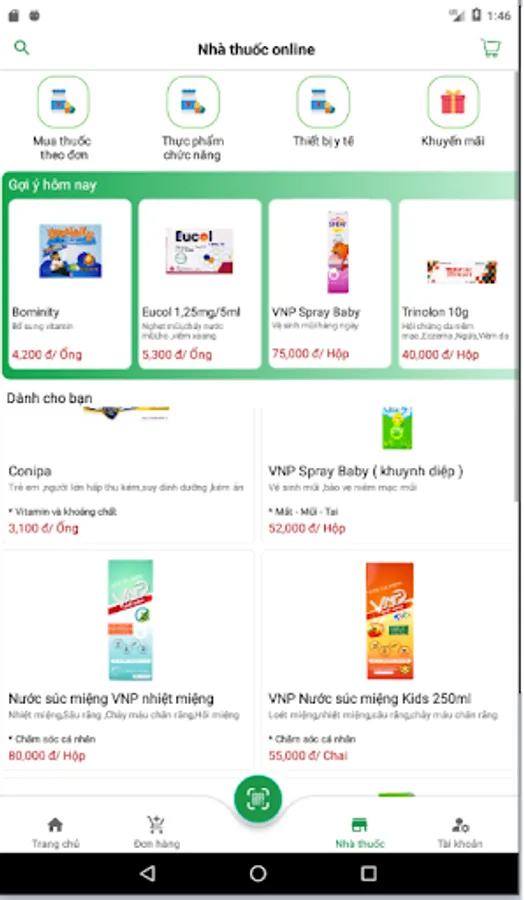Screen dimensions: 524x900
Task: Open the Tài khoản account tab
Action: pyautogui.click(x=460, y=832)
